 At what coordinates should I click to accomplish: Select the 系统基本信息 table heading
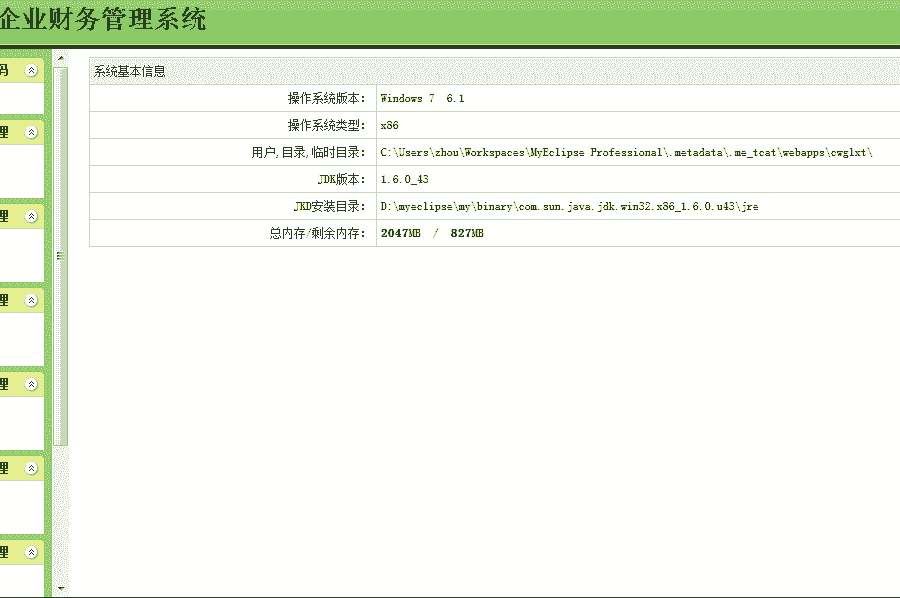130,72
